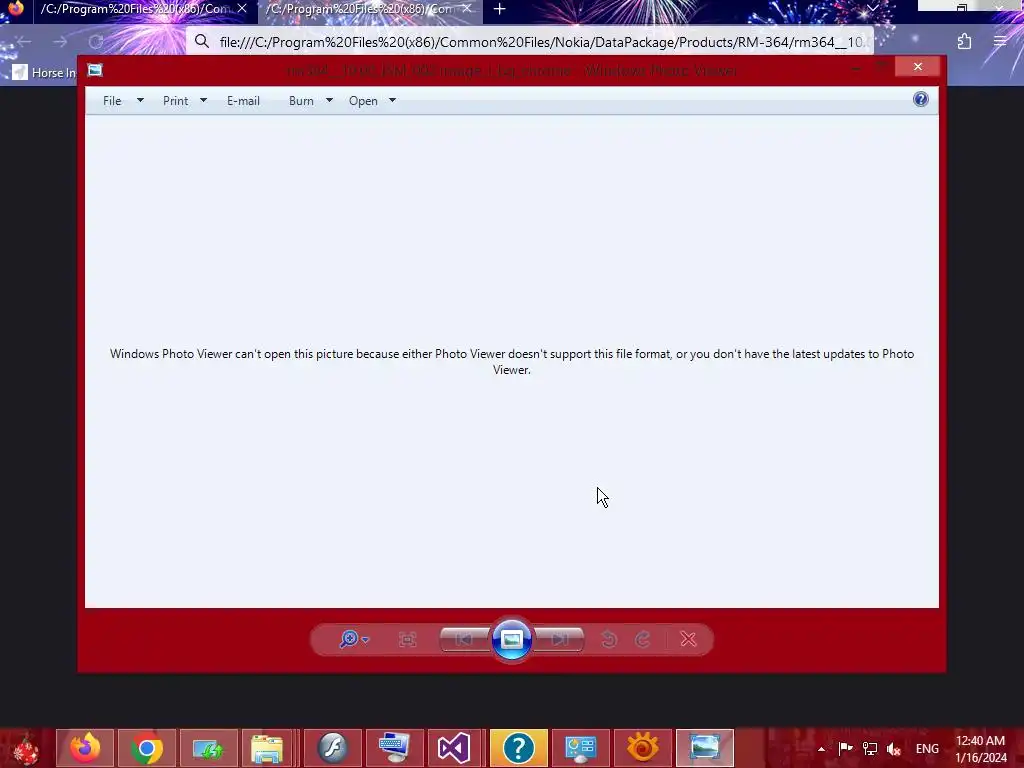This screenshot has height=768, width=1024.
Task: Click the network tray icon
Action: [870, 748]
